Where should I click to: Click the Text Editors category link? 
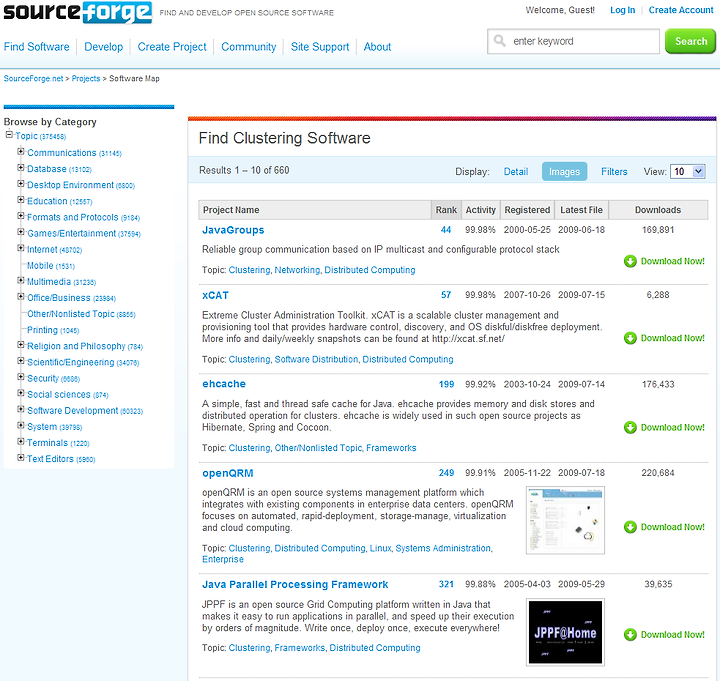click(x=50, y=459)
